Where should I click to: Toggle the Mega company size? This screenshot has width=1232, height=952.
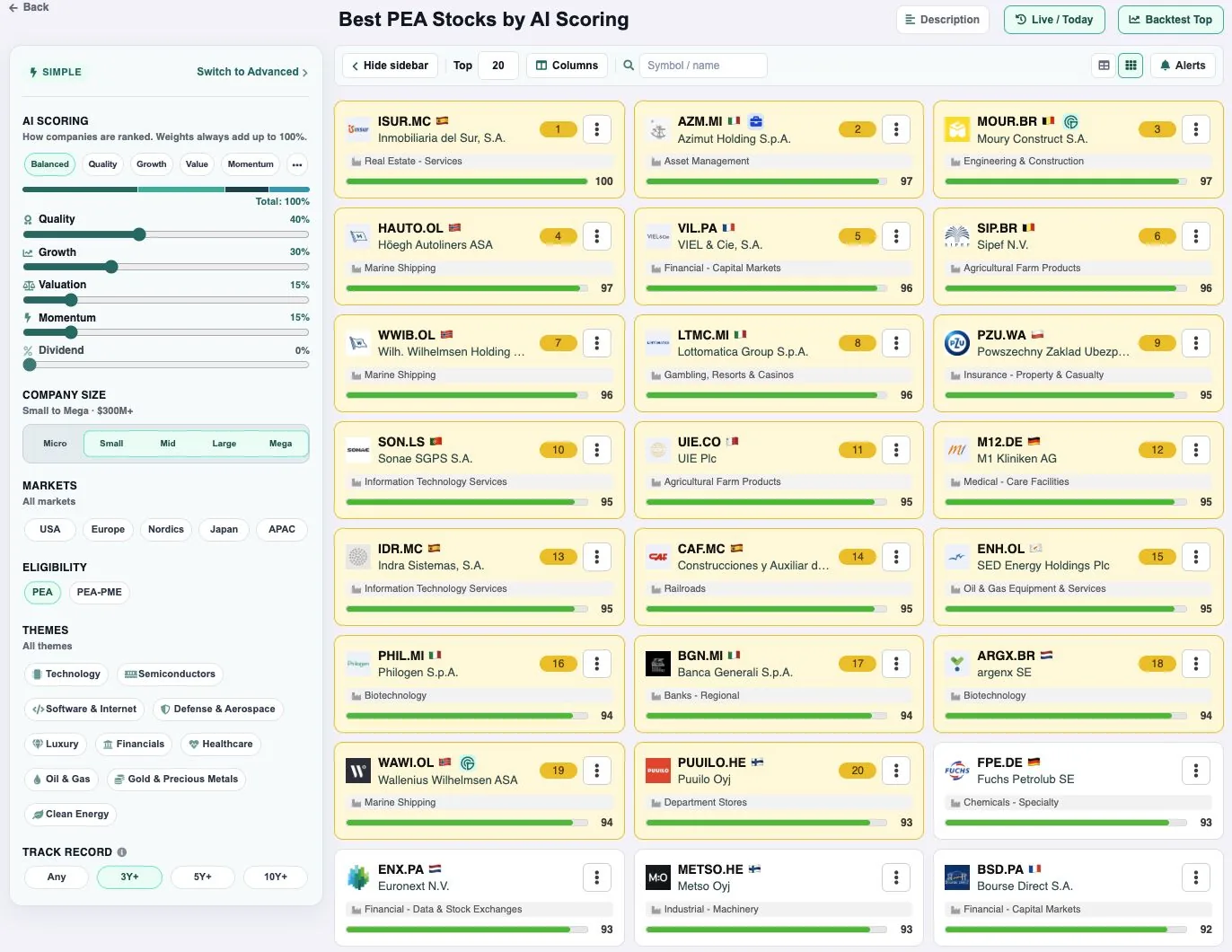280,444
